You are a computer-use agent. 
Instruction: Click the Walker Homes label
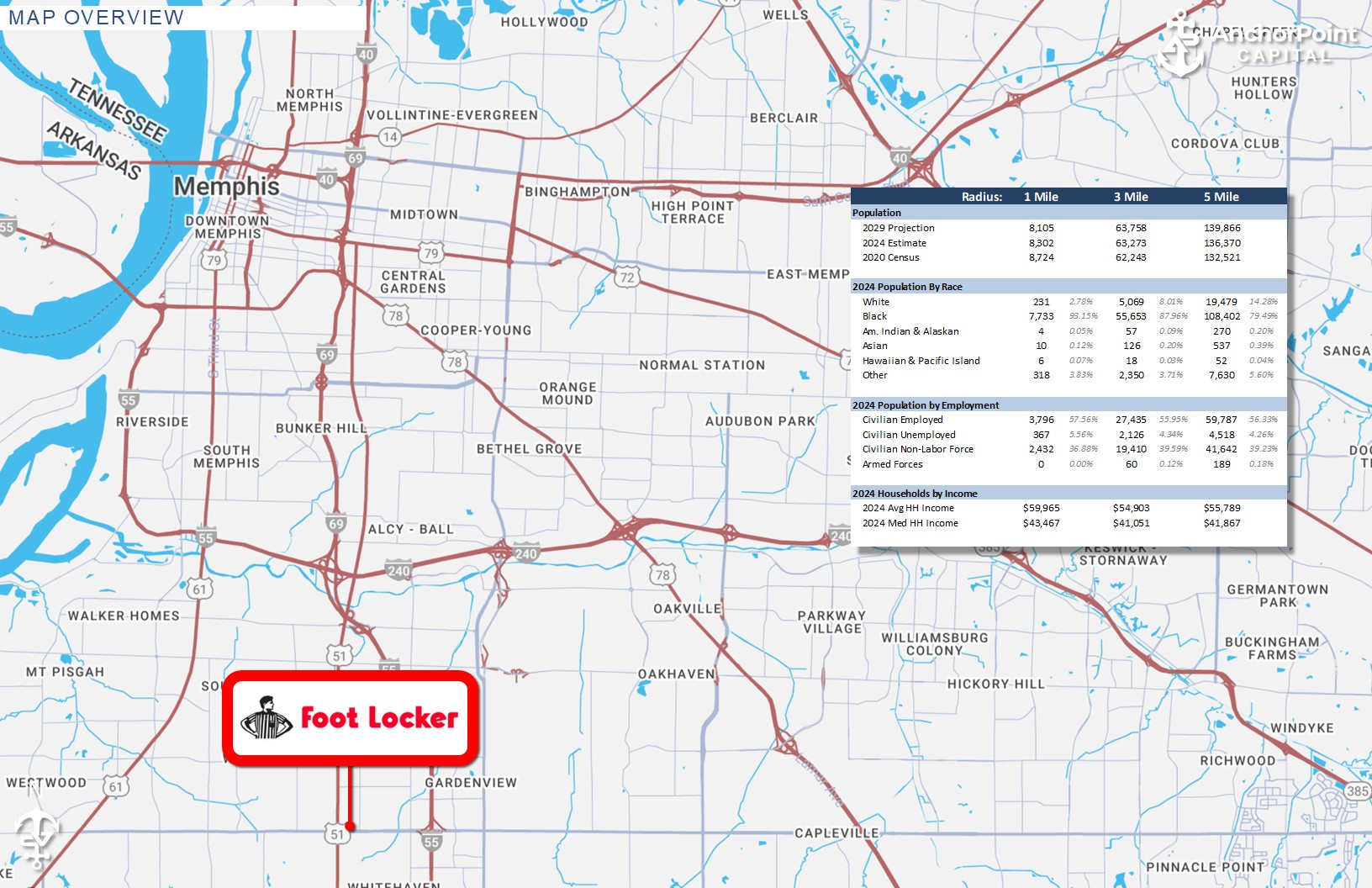(x=124, y=616)
